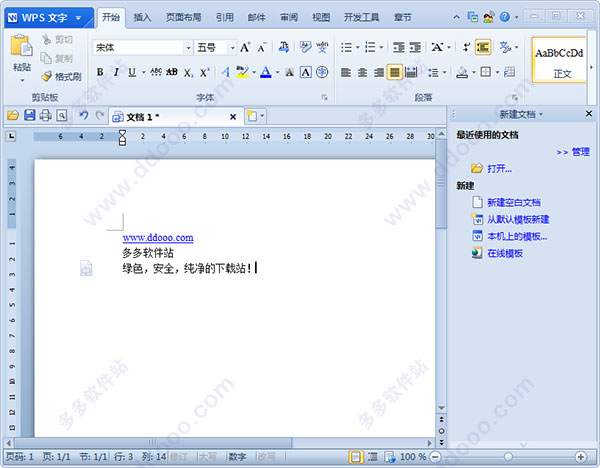Click the character shading icon
The image size is (600, 468).
click(x=290, y=72)
